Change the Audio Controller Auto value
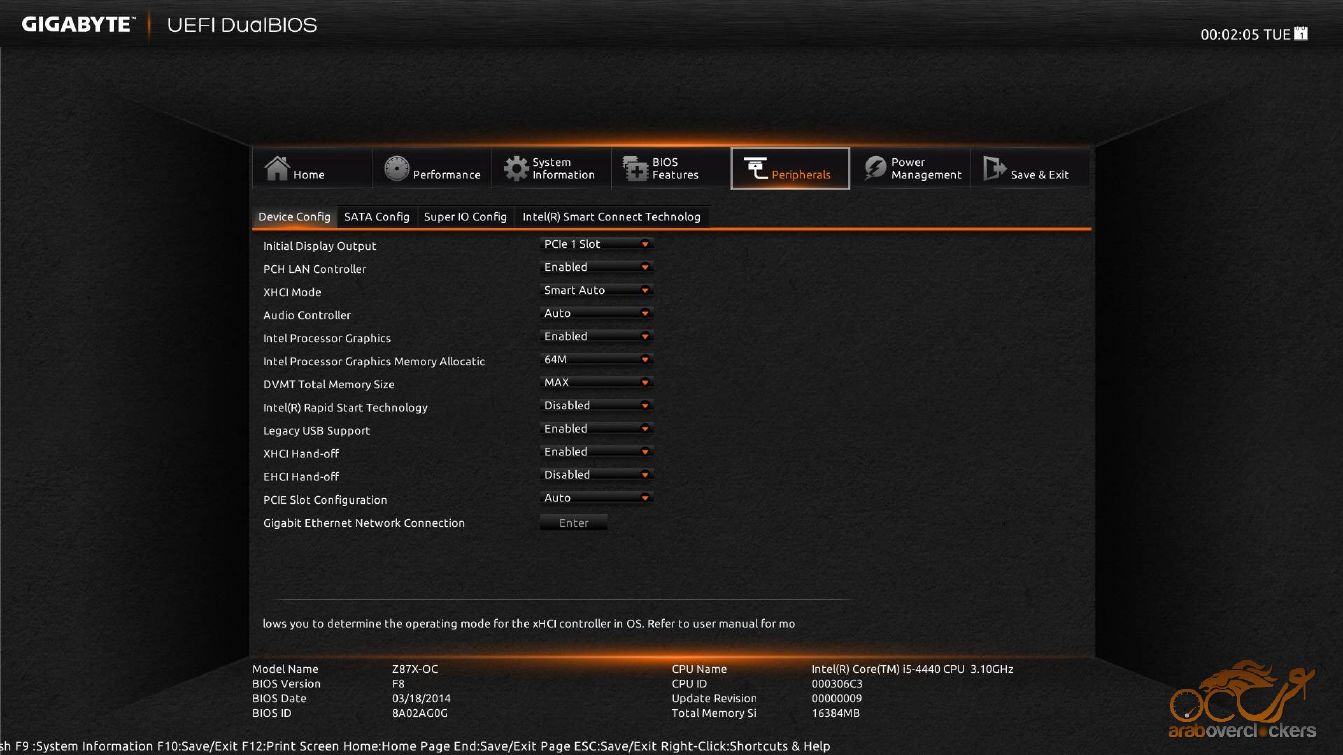This screenshot has height=755, width=1343. 596,314
